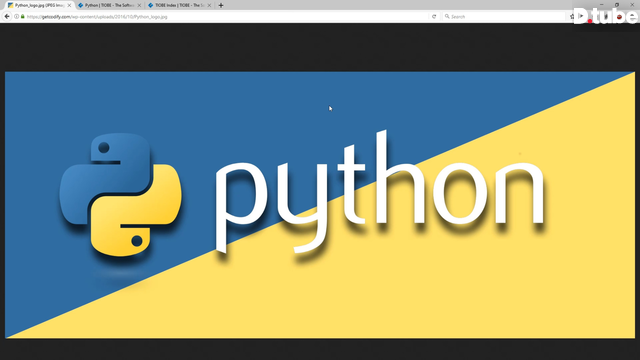Viewport: 640px width, 360px height.
Task: Go back to the previous page
Action: [x=7, y=17]
